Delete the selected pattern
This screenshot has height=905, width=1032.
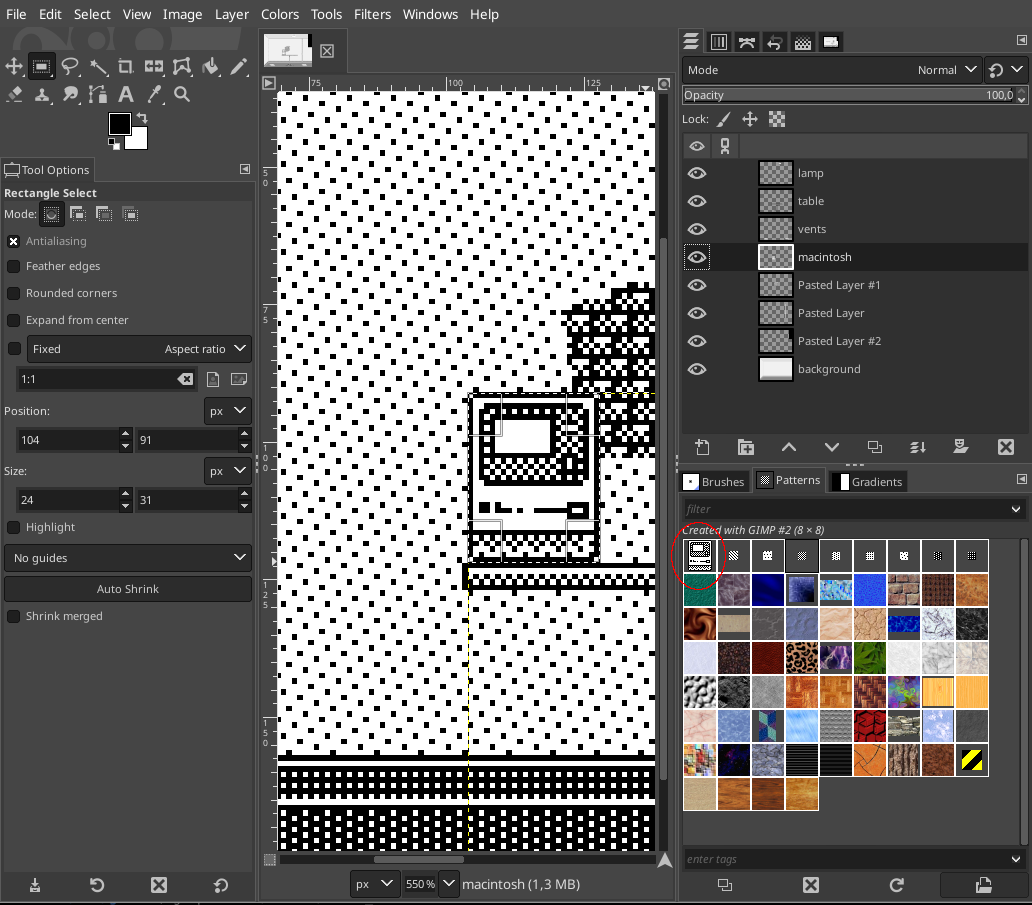pyautogui.click(x=811, y=885)
